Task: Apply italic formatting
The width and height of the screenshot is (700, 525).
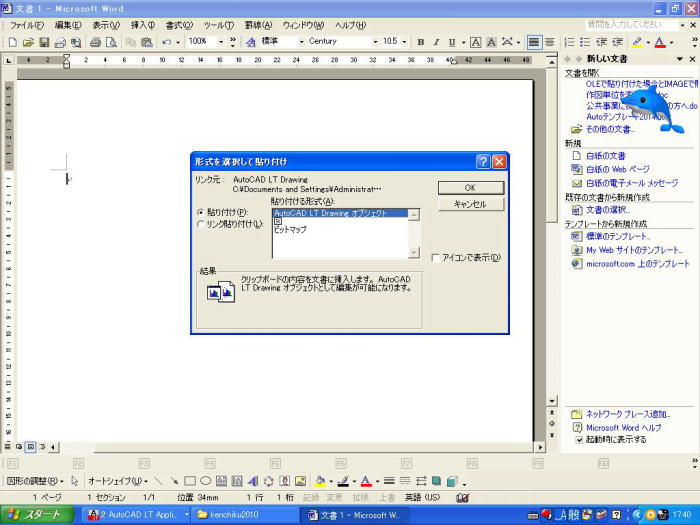Action: coord(436,42)
